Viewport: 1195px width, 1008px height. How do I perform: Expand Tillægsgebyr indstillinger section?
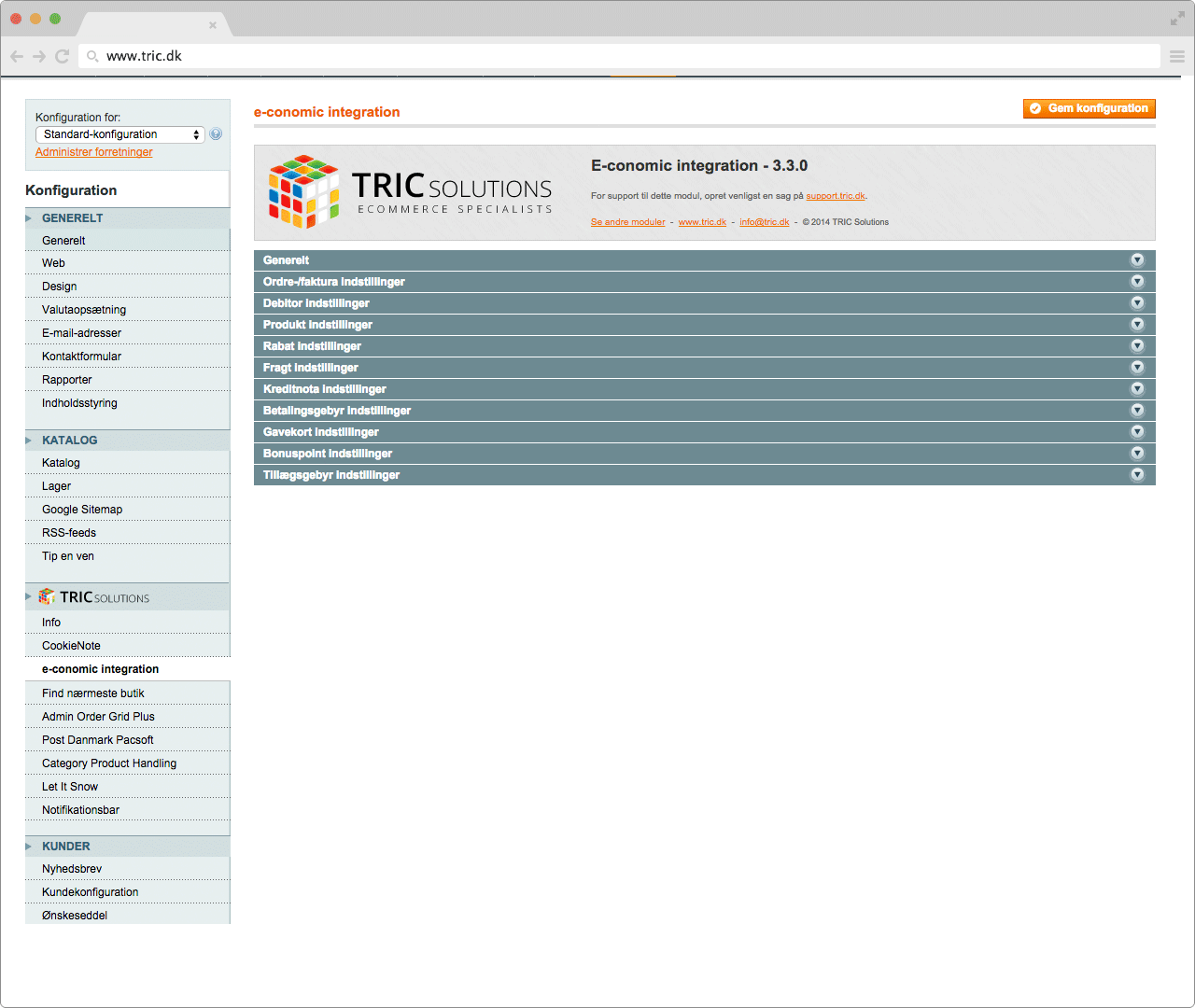(x=705, y=475)
